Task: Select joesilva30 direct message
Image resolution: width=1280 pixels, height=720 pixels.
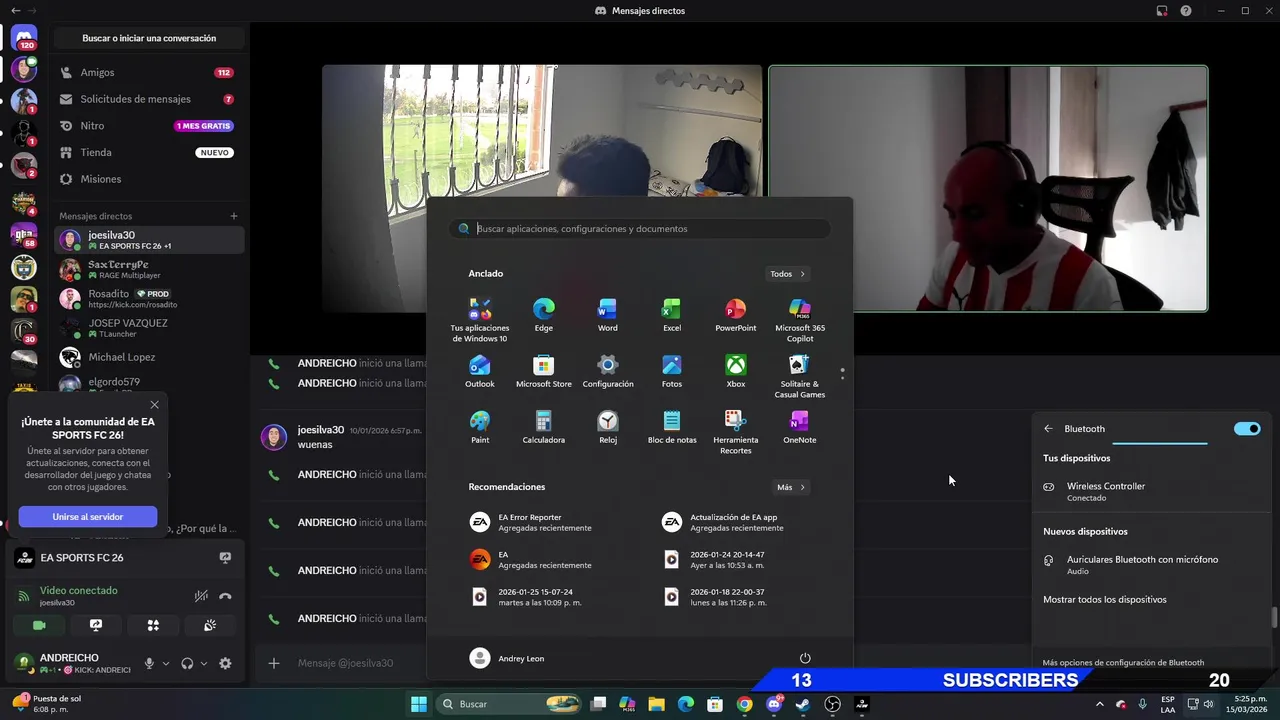Action: [148, 240]
